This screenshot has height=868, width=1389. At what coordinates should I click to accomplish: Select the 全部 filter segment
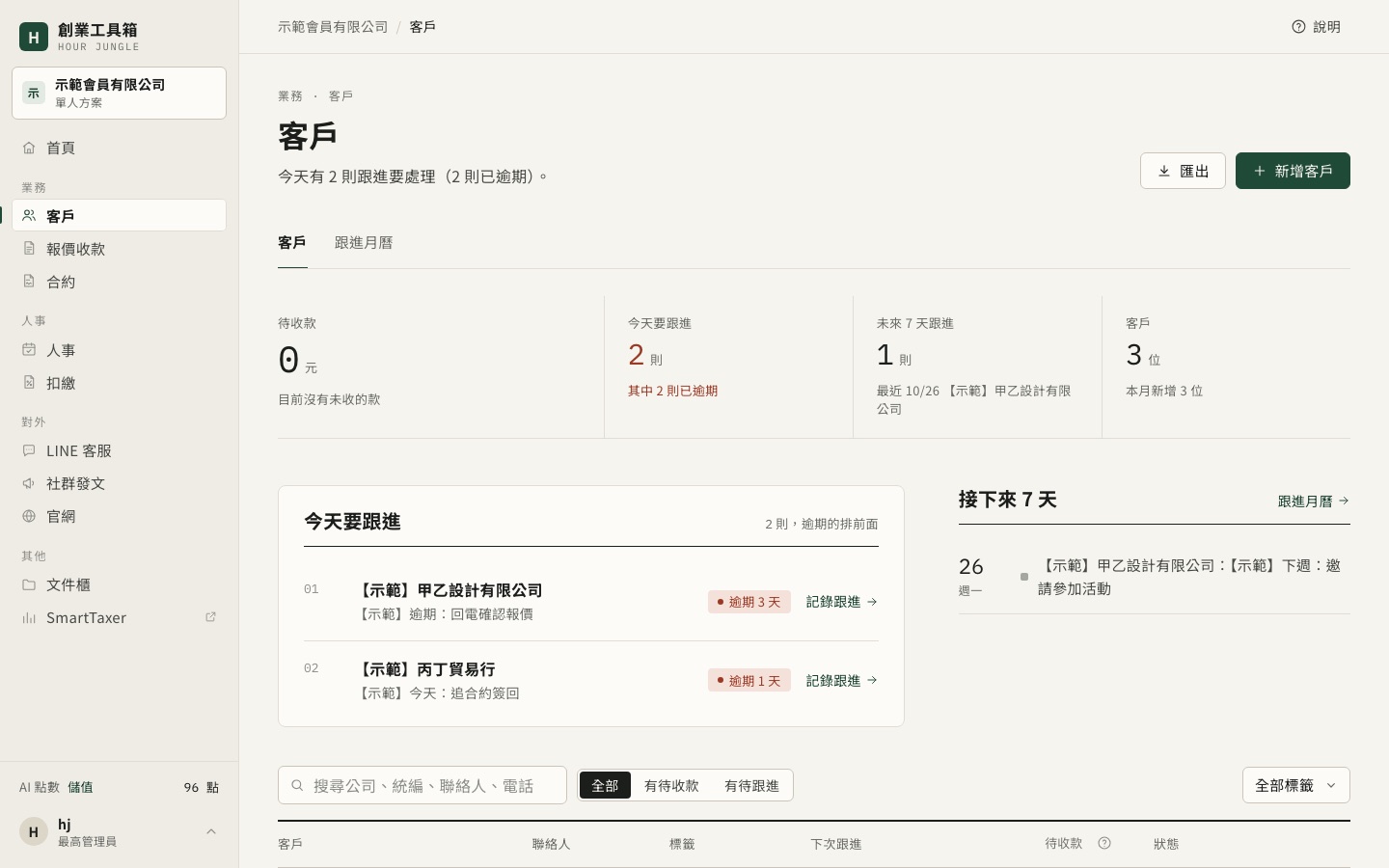coord(605,785)
